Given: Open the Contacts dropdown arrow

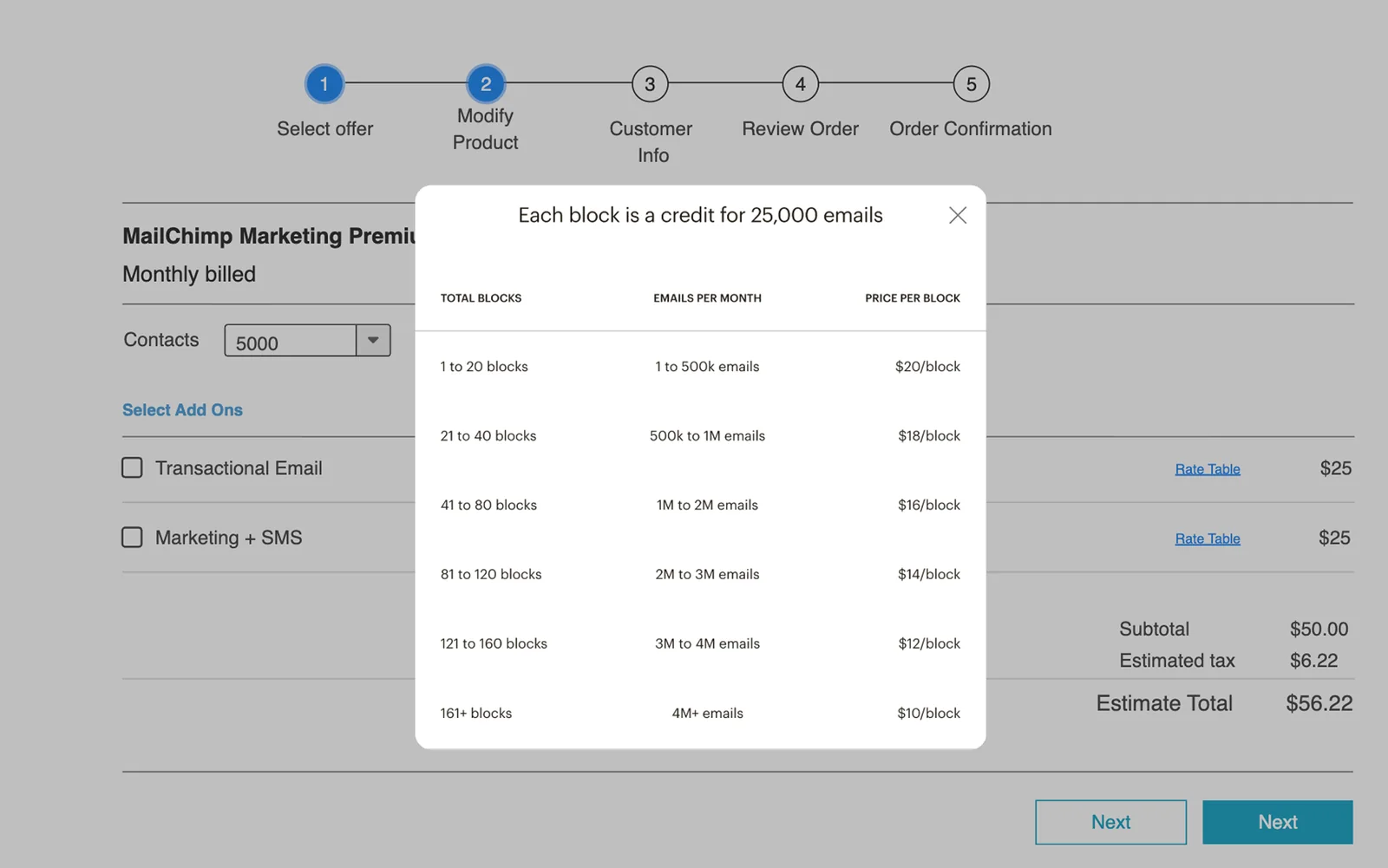Looking at the screenshot, I should pyautogui.click(x=373, y=340).
